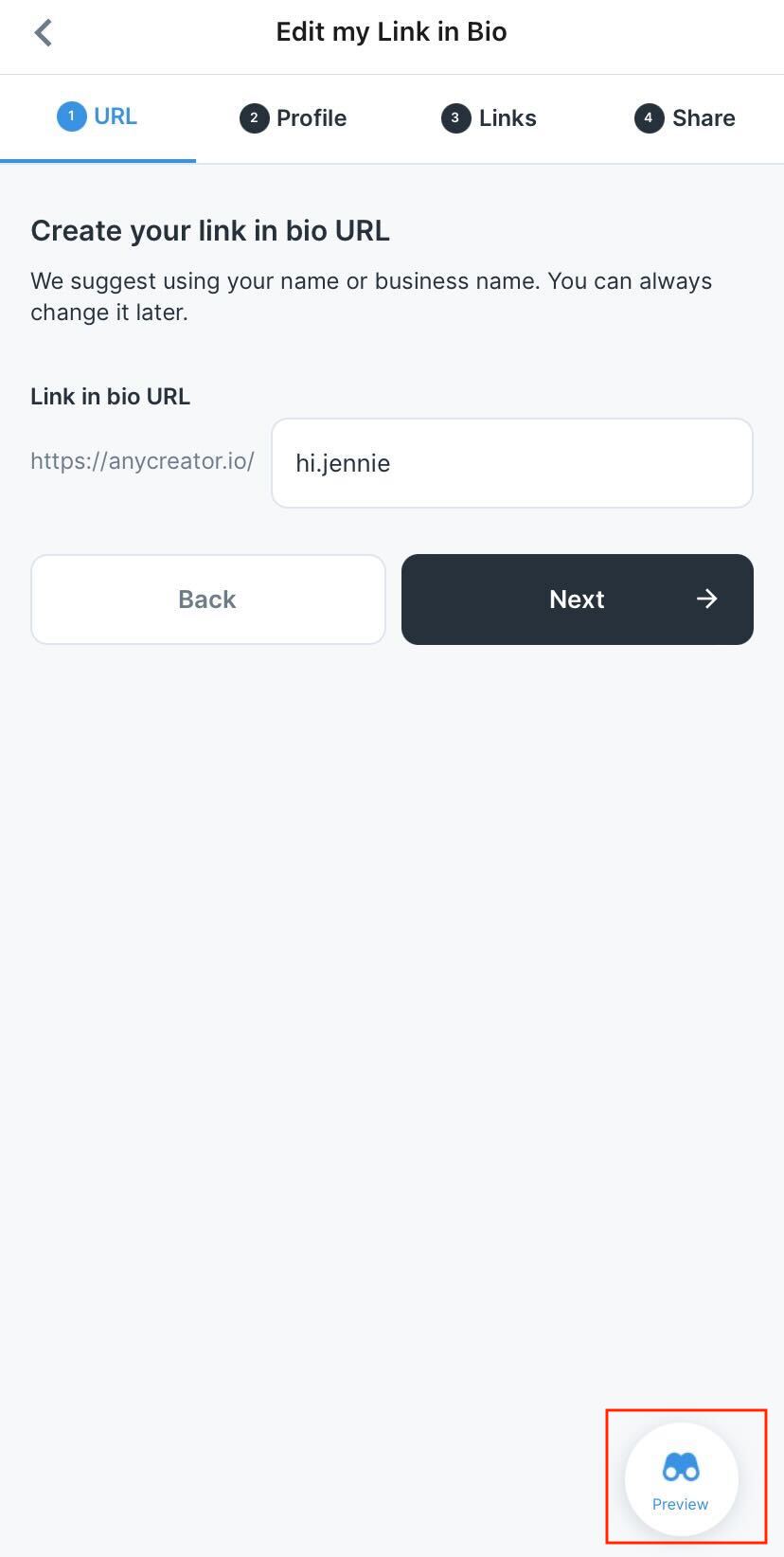Focus the hi.jennie URL input field
The width and height of the screenshot is (784, 1557).
point(511,463)
